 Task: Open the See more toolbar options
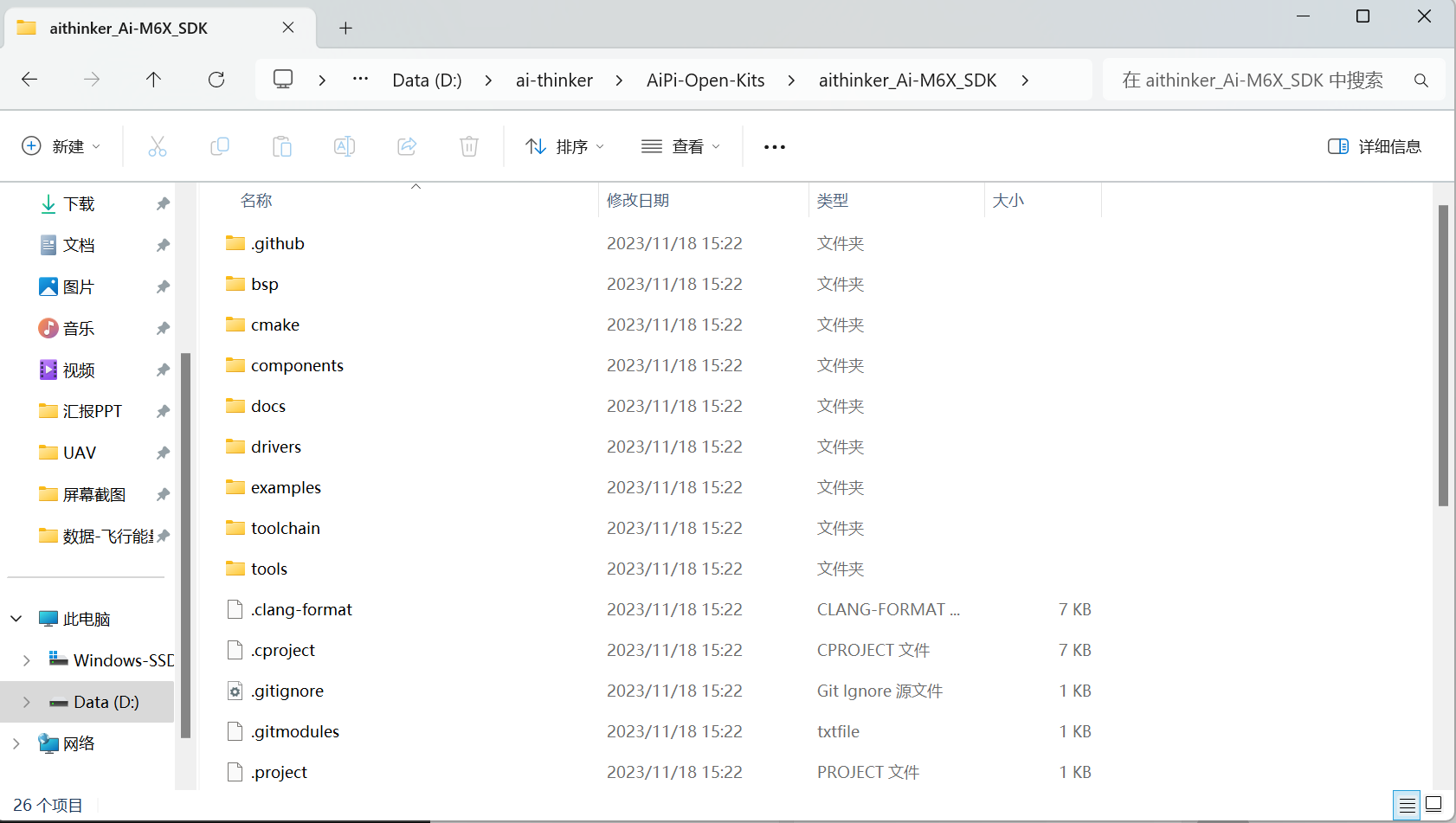coord(775,147)
